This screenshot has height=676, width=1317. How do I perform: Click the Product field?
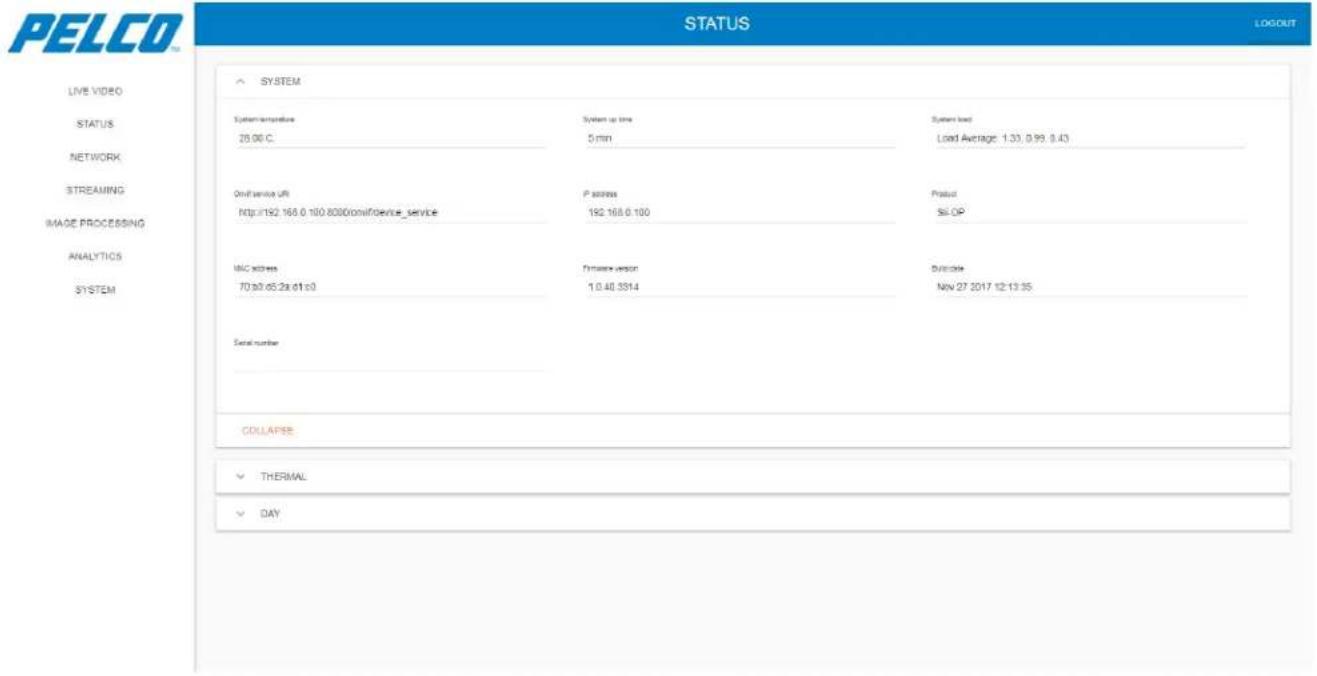click(x=1088, y=212)
